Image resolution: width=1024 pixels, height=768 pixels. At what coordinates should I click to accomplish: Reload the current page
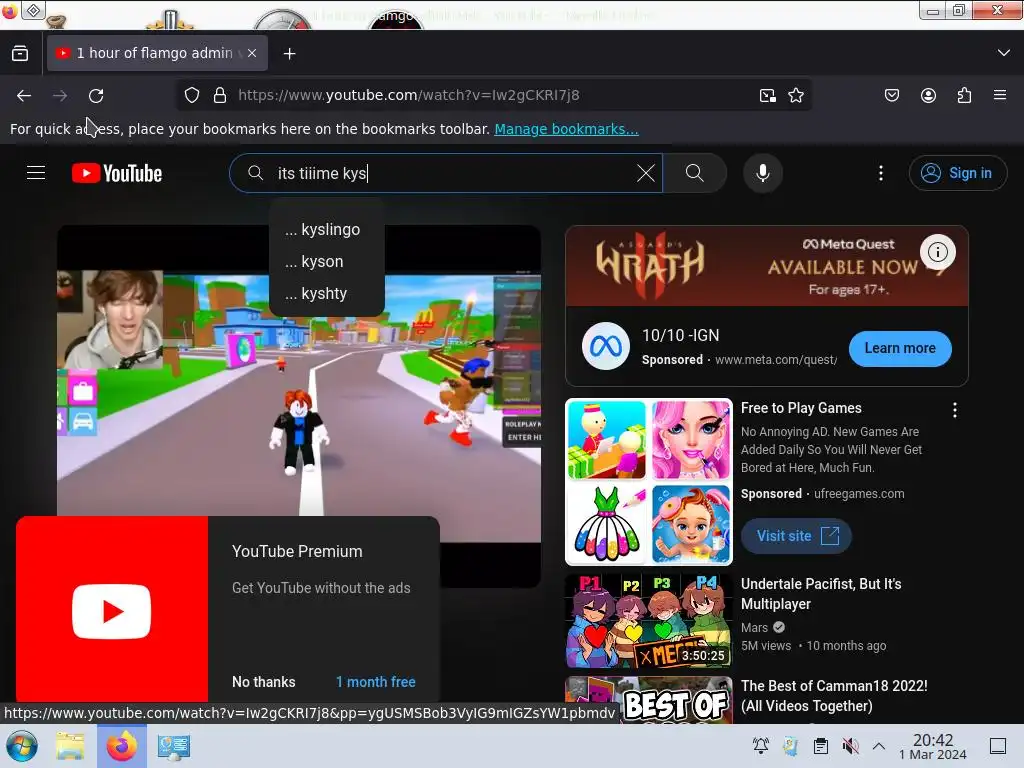pyautogui.click(x=96, y=95)
